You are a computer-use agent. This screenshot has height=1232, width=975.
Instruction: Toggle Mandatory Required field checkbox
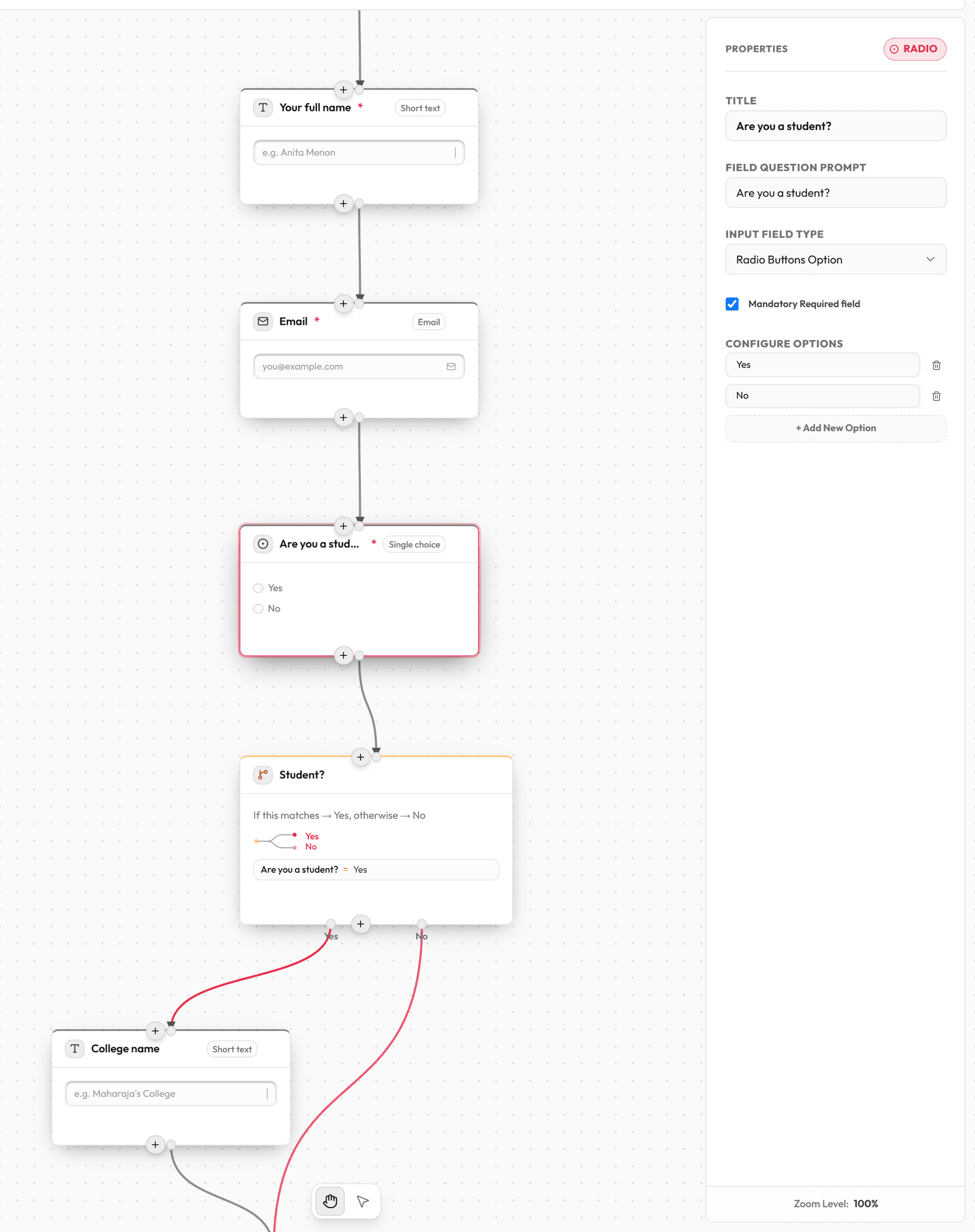click(732, 304)
